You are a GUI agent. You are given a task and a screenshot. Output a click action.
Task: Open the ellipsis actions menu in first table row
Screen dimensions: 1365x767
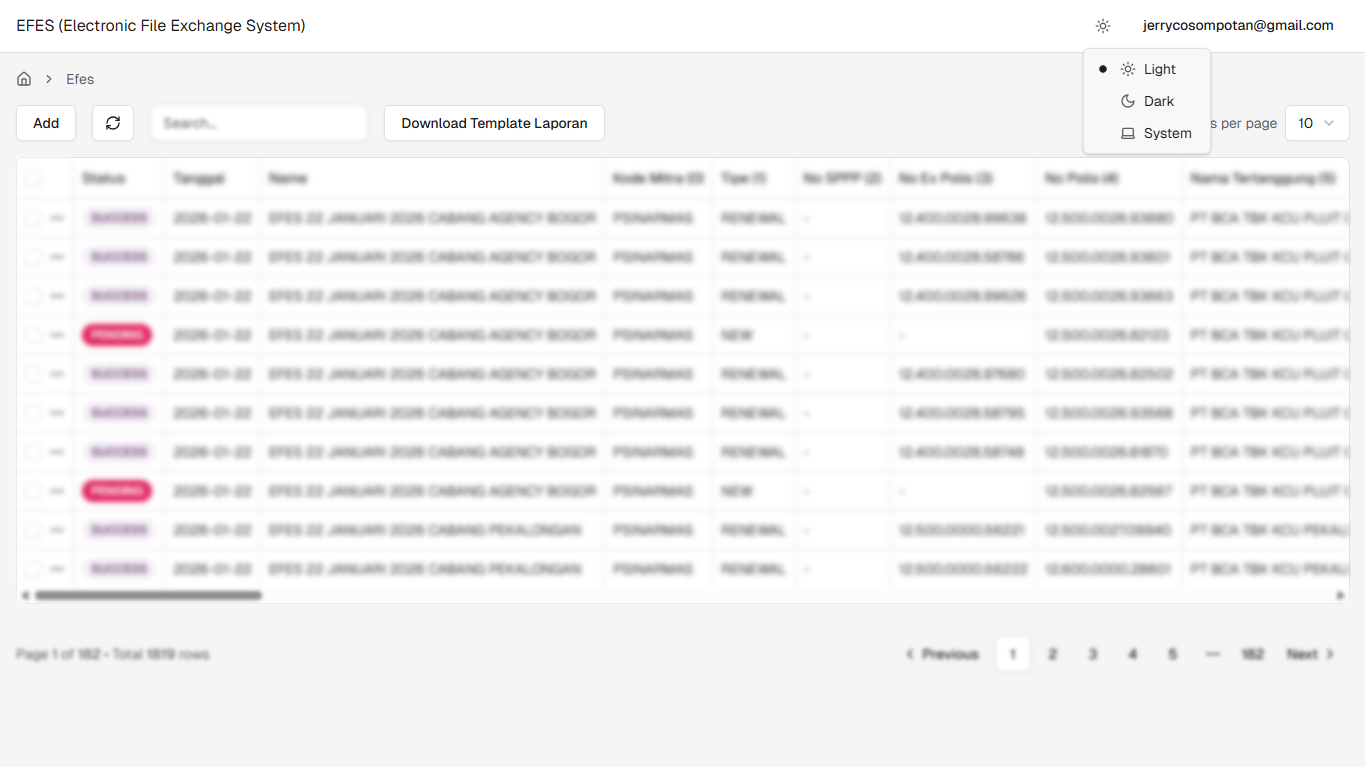pos(57,218)
